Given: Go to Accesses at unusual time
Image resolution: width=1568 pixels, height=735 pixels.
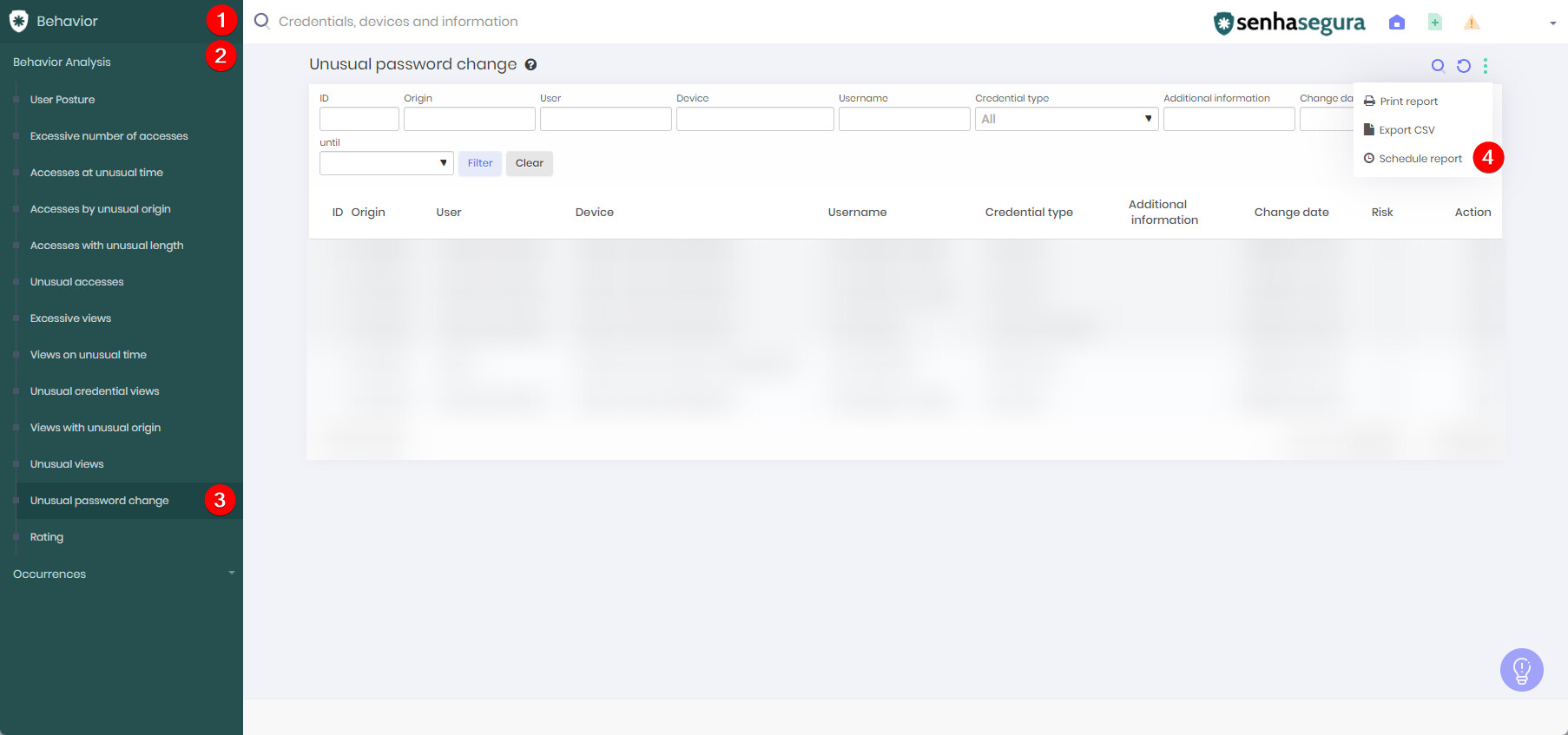Looking at the screenshot, I should point(96,173).
